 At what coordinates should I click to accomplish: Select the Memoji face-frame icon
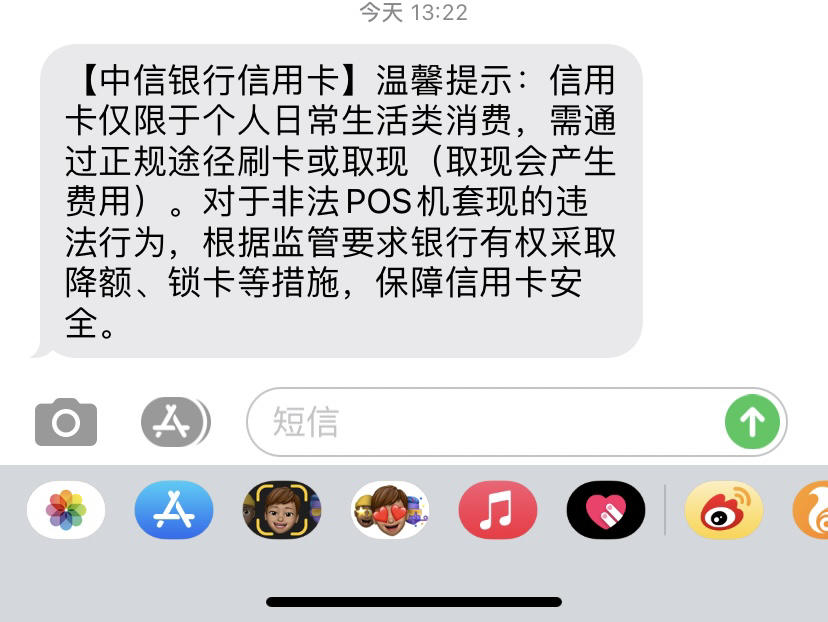(282, 510)
